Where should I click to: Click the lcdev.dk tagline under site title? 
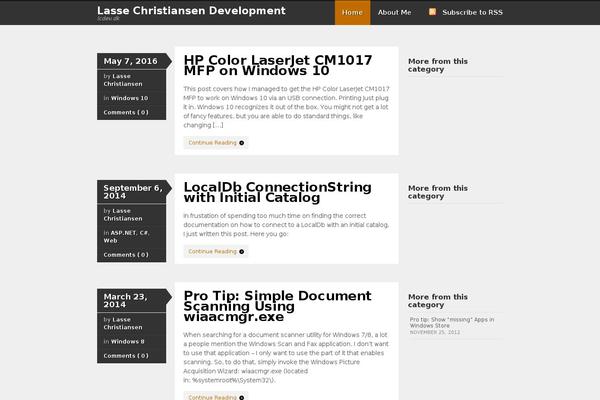coord(108,18)
